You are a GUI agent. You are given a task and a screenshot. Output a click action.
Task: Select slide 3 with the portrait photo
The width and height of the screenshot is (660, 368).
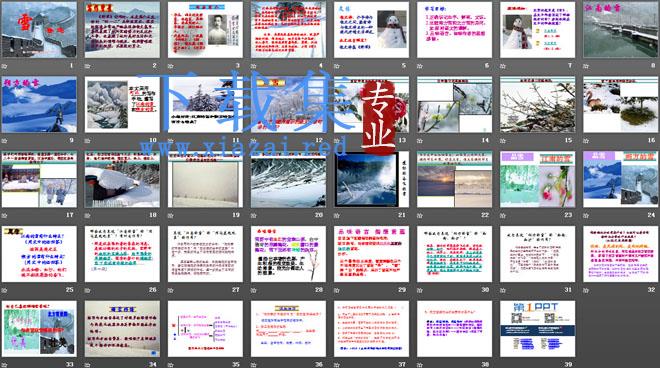click(x=205, y=29)
